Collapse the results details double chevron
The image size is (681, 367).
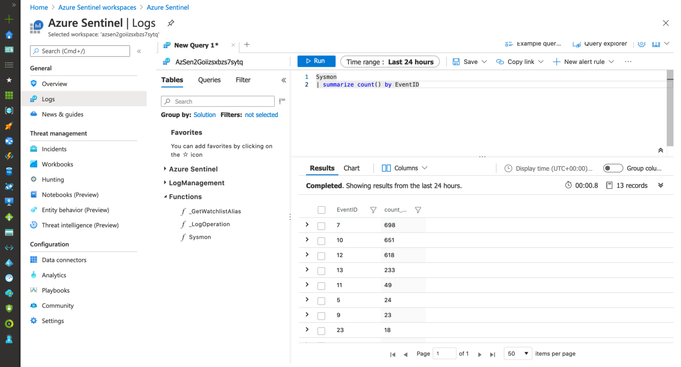[661, 185]
